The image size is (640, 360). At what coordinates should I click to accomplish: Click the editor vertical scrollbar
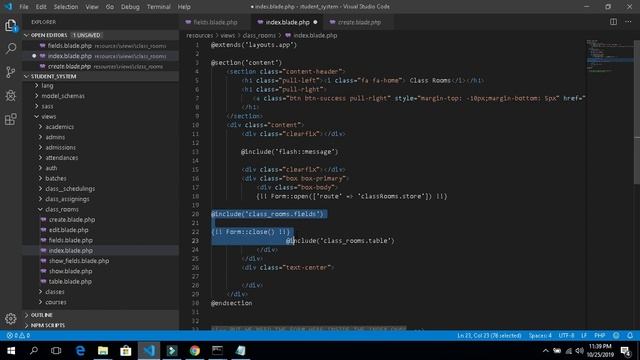click(637, 112)
